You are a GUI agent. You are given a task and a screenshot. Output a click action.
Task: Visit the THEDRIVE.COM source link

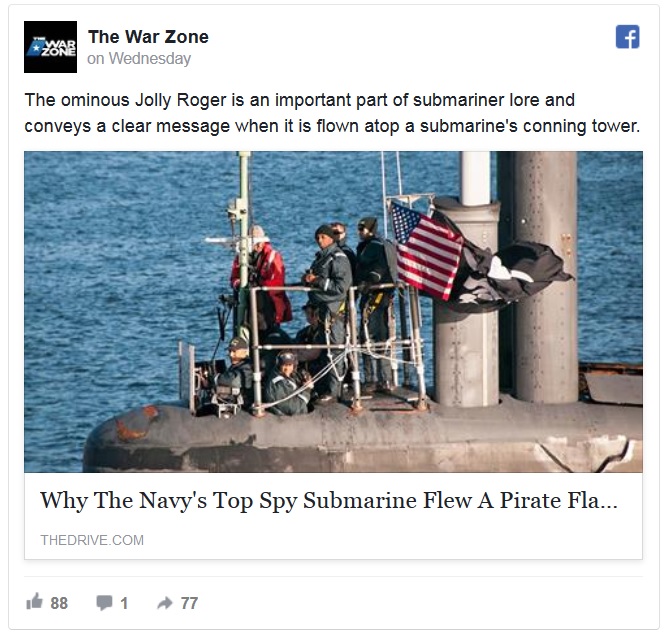[x=92, y=540]
